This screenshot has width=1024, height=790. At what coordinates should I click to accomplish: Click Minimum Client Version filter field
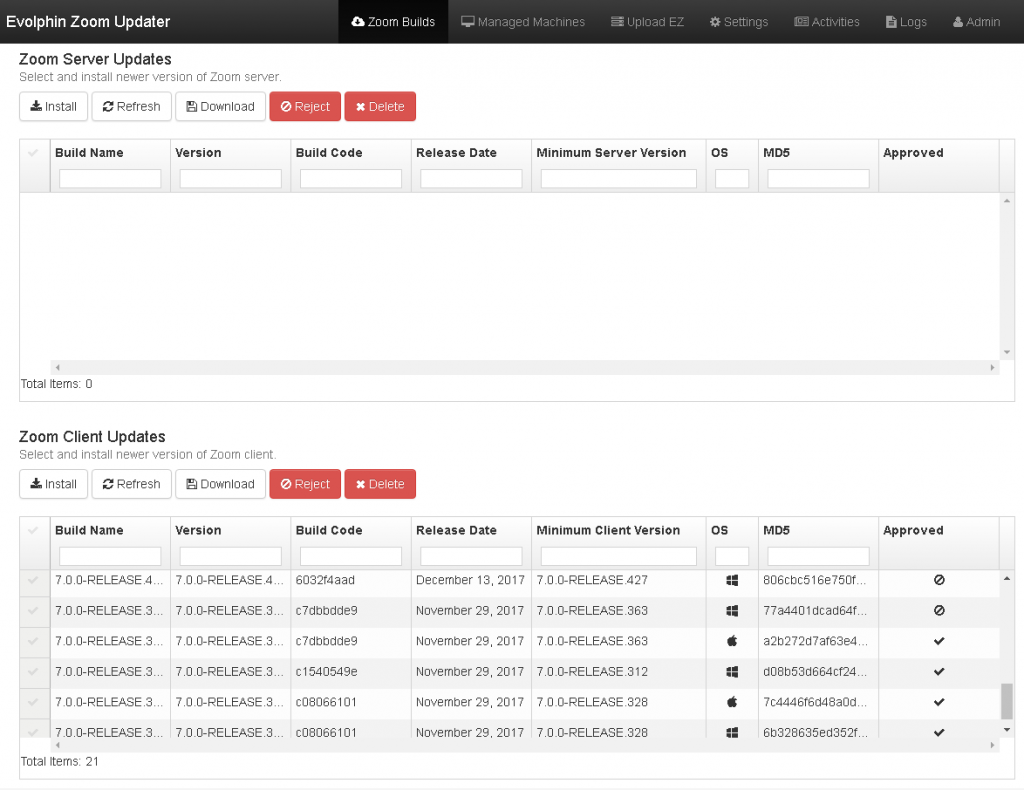(x=618, y=556)
